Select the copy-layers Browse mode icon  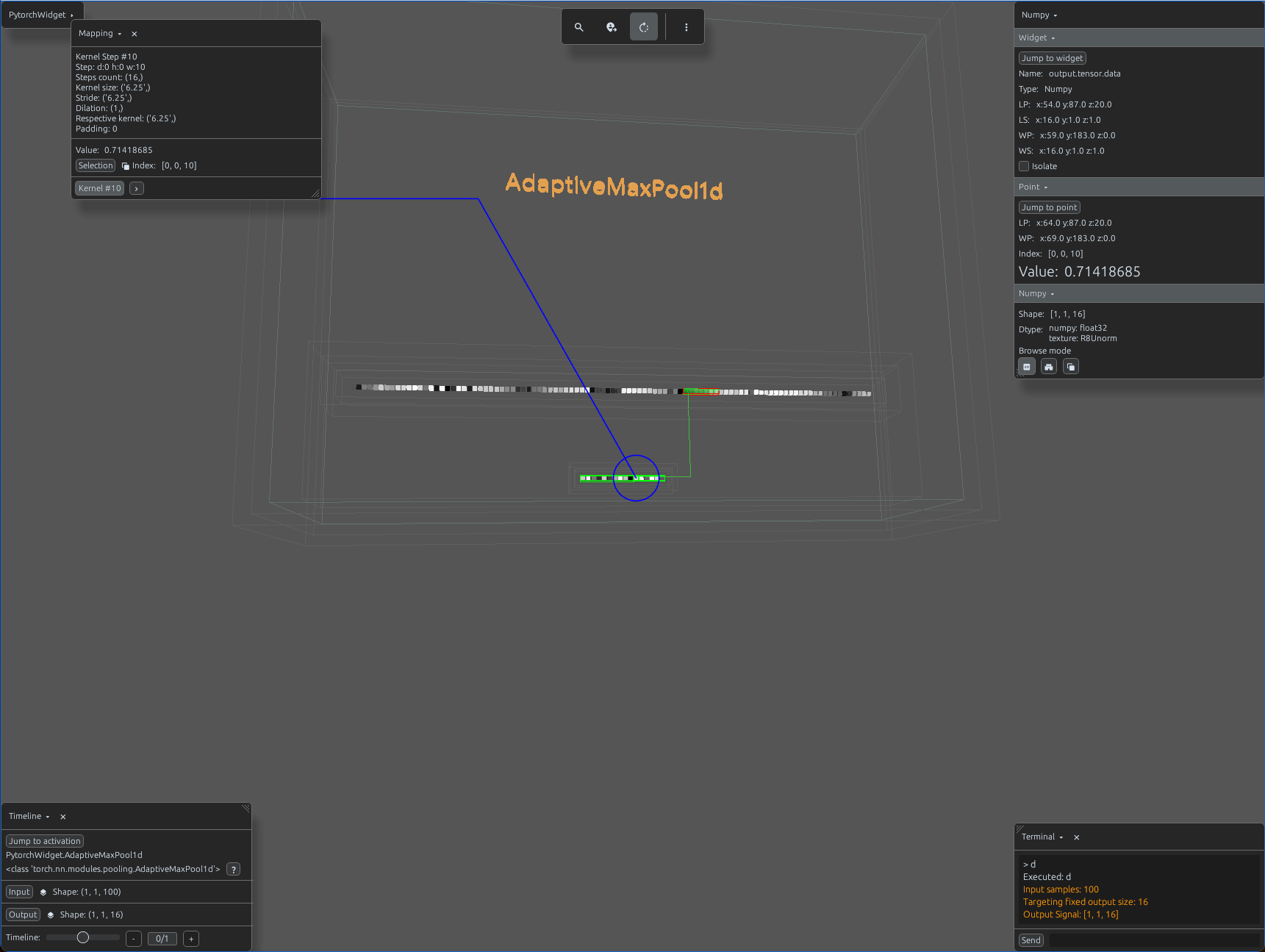coord(1071,367)
